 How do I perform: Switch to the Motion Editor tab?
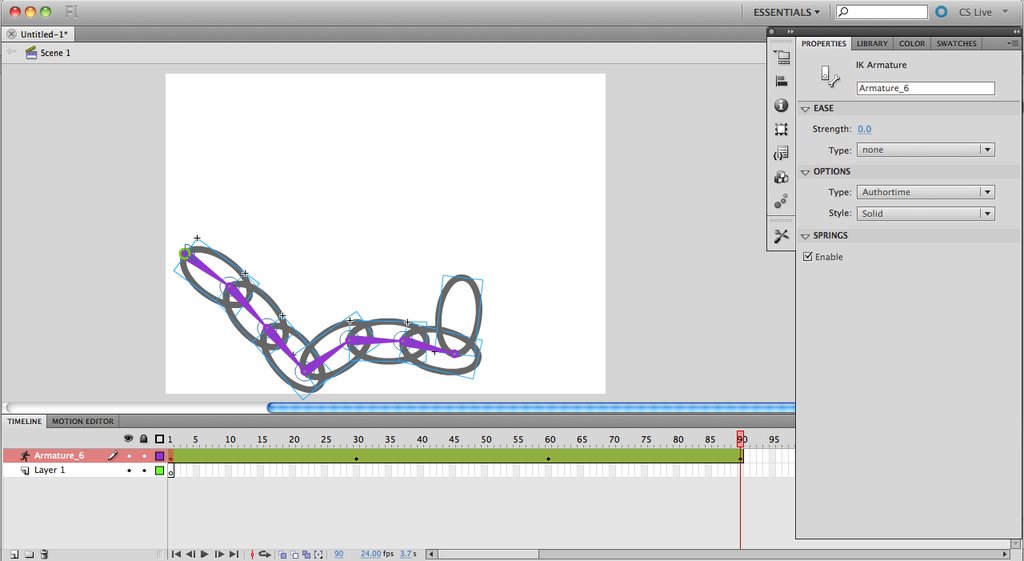[x=84, y=421]
